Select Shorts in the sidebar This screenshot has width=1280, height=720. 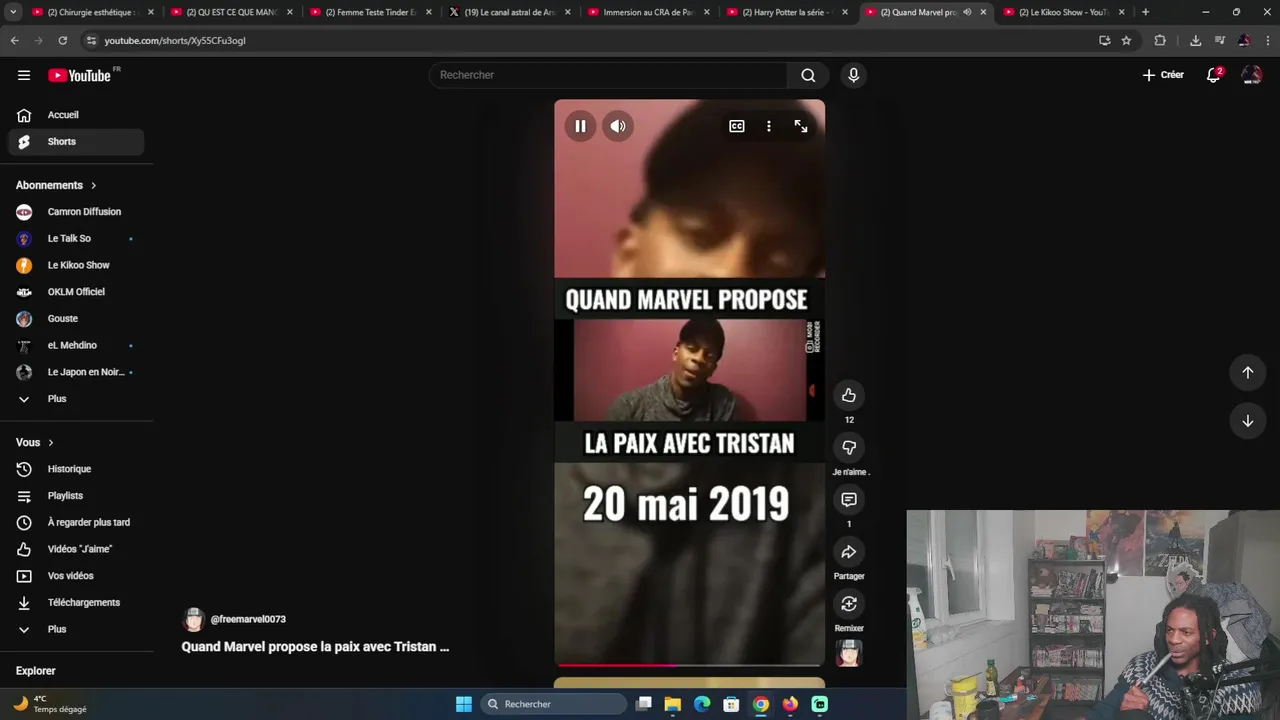[x=76, y=142]
